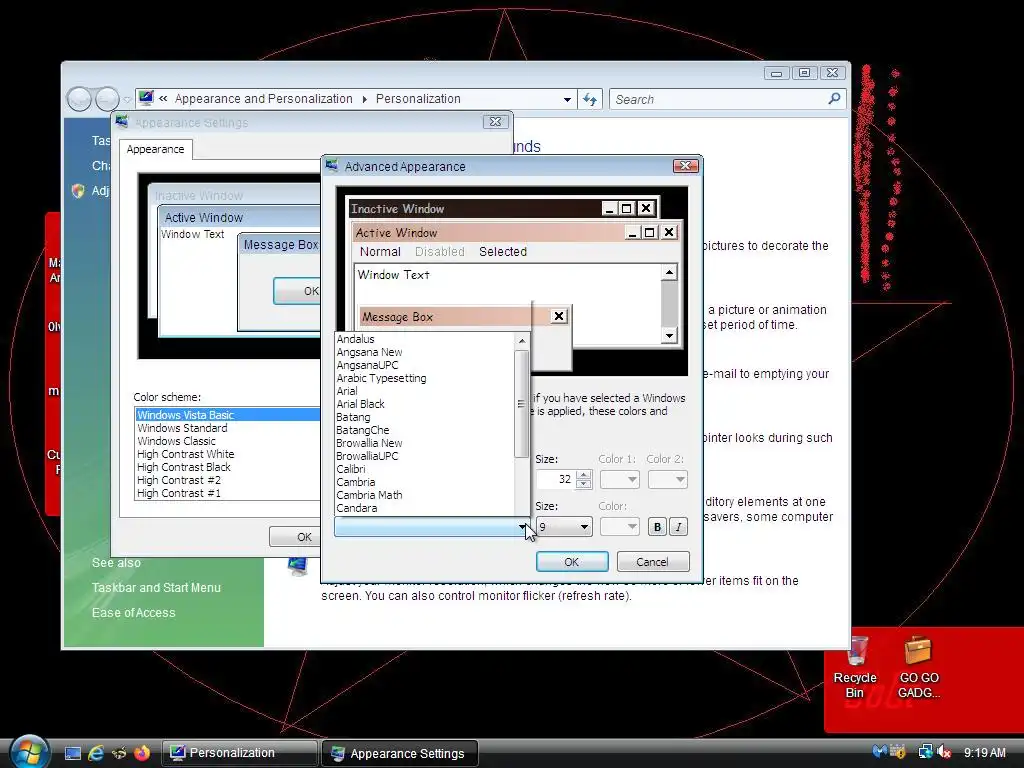Click Disabled menu in preview window

click(x=440, y=251)
